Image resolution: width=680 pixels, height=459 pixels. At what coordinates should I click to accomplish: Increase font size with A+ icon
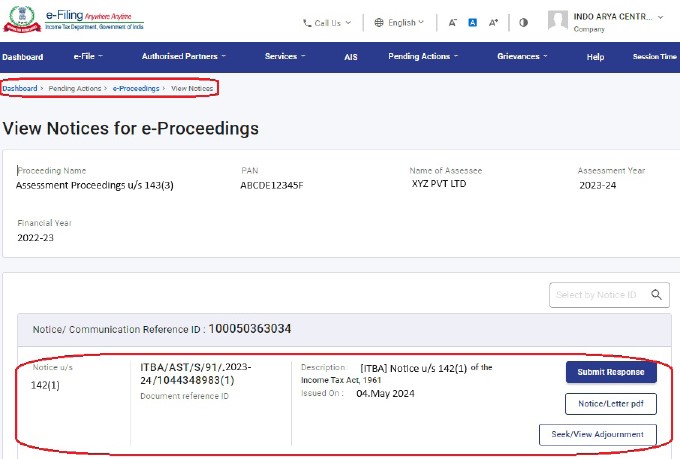tap(494, 22)
